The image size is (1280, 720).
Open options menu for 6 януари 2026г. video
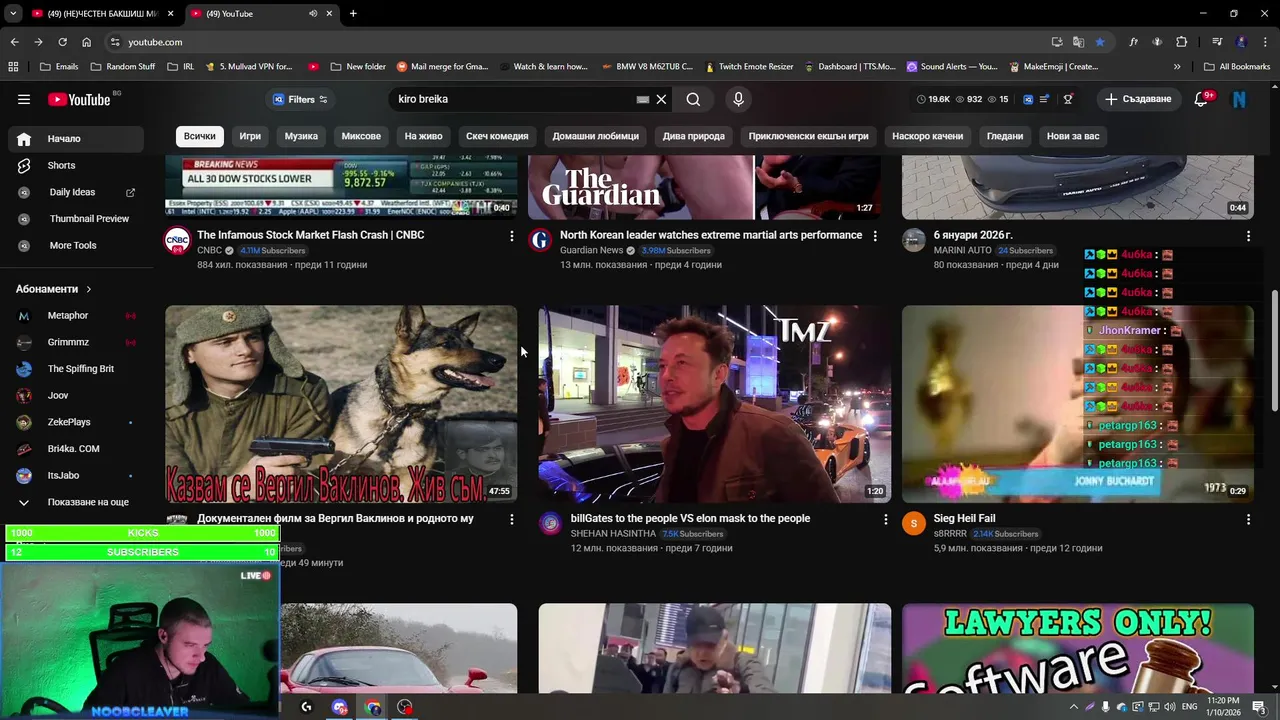[1248, 236]
